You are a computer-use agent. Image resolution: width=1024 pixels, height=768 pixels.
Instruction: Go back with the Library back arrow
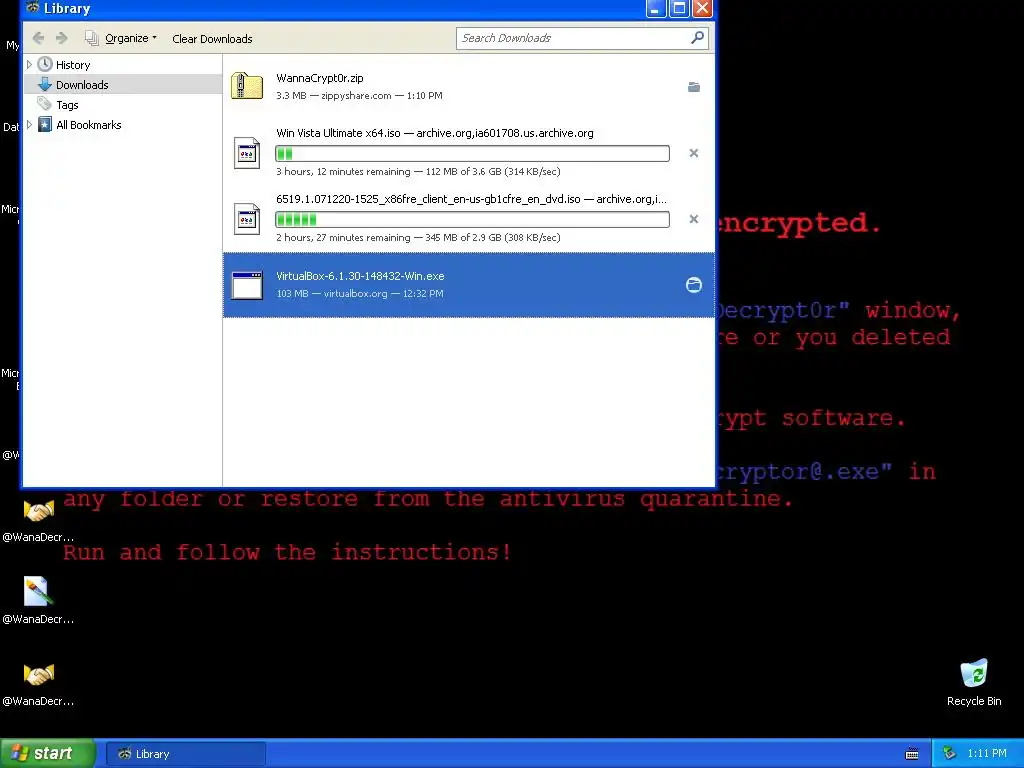(x=39, y=39)
